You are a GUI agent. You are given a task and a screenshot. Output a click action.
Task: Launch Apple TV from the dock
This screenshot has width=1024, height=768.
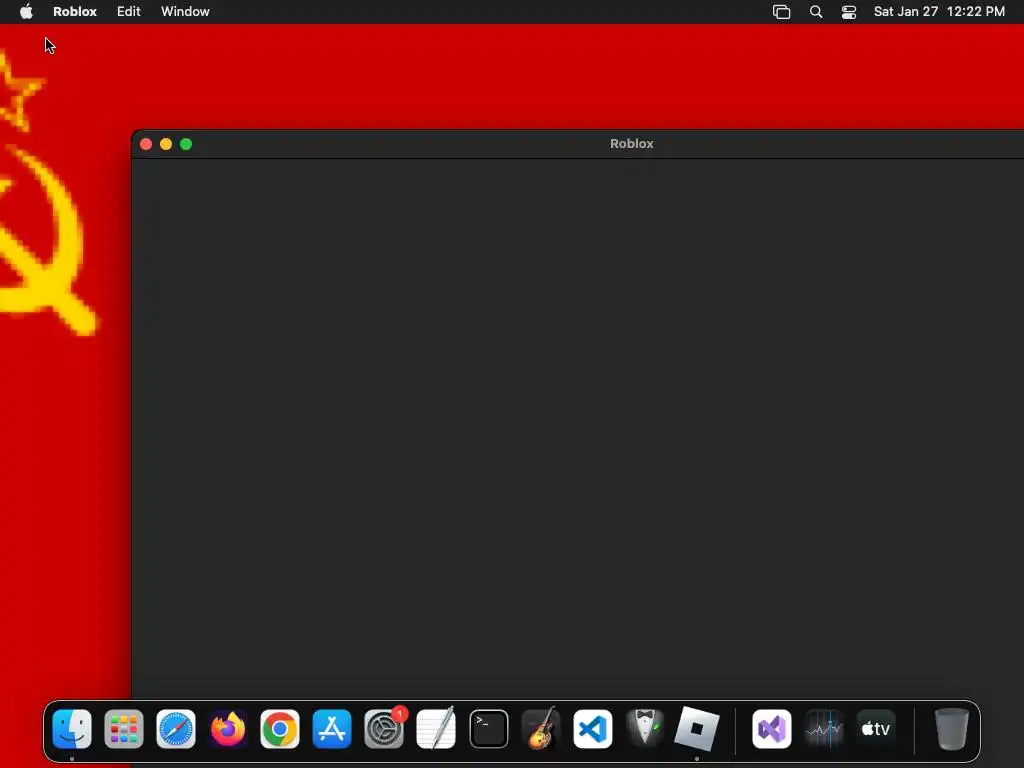click(876, 729)
